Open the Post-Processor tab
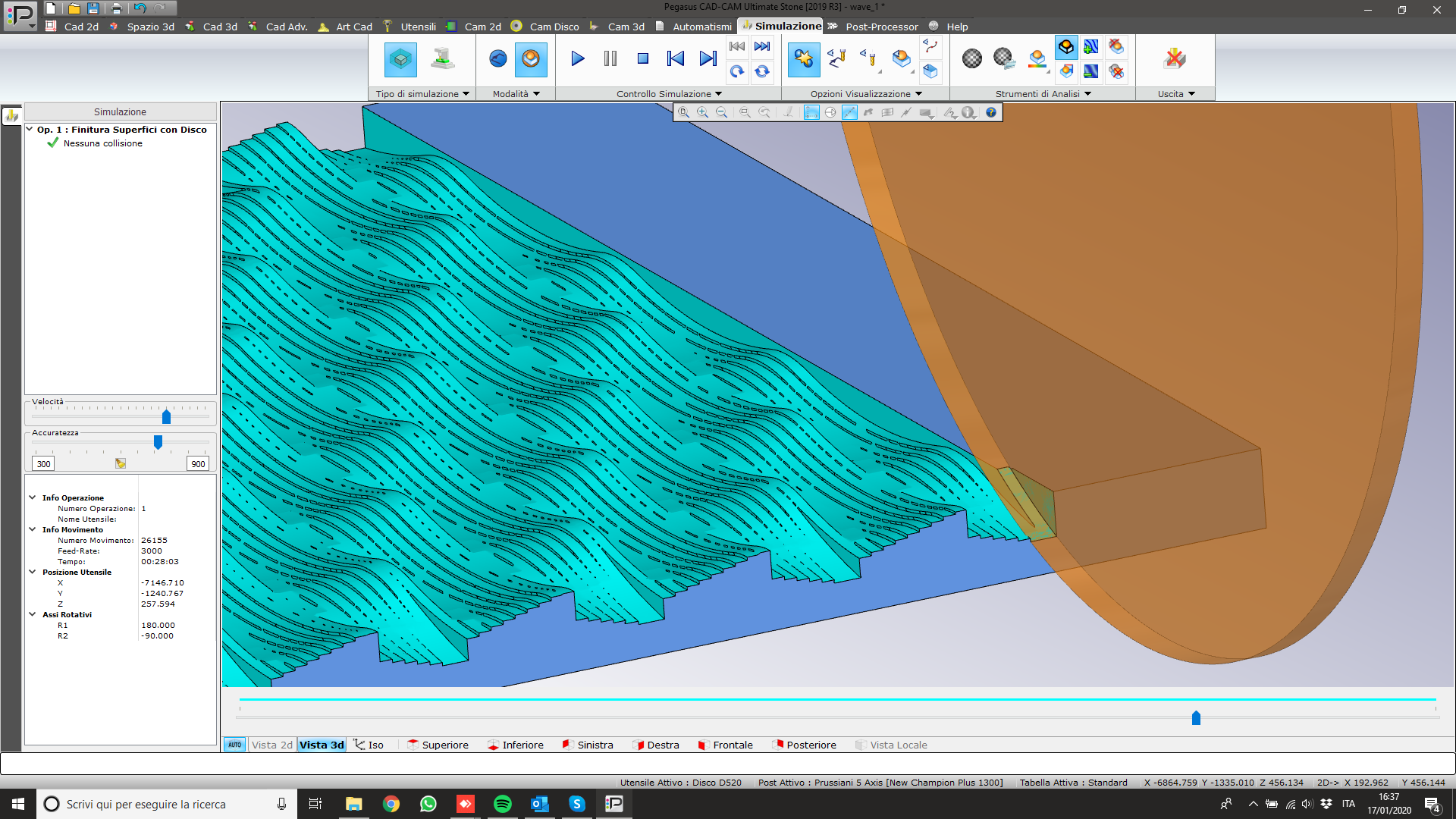The width and height of the screenshot is (1456, 819). tap(873, 27)
